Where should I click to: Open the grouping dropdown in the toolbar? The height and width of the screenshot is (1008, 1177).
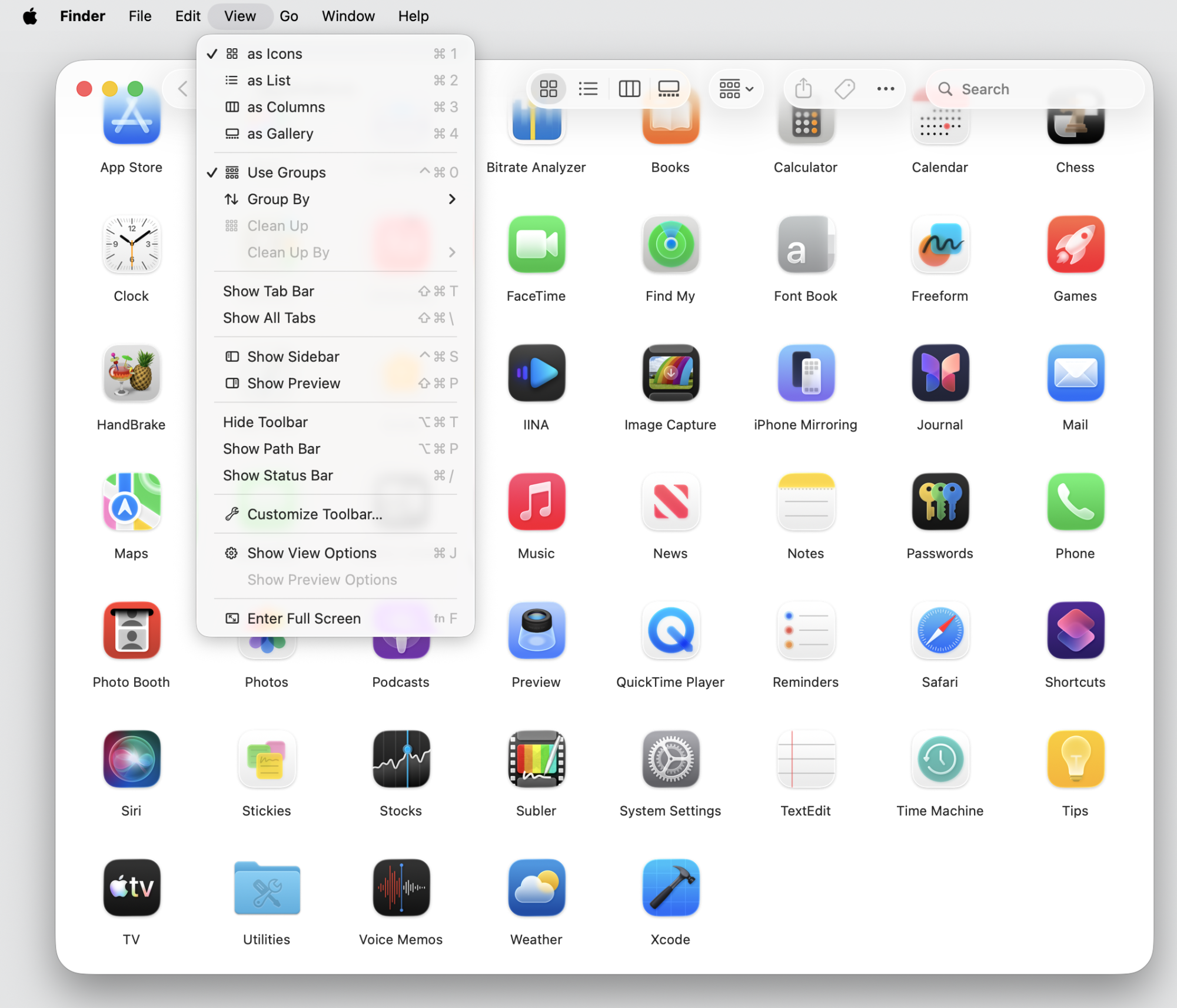(735, 88)
